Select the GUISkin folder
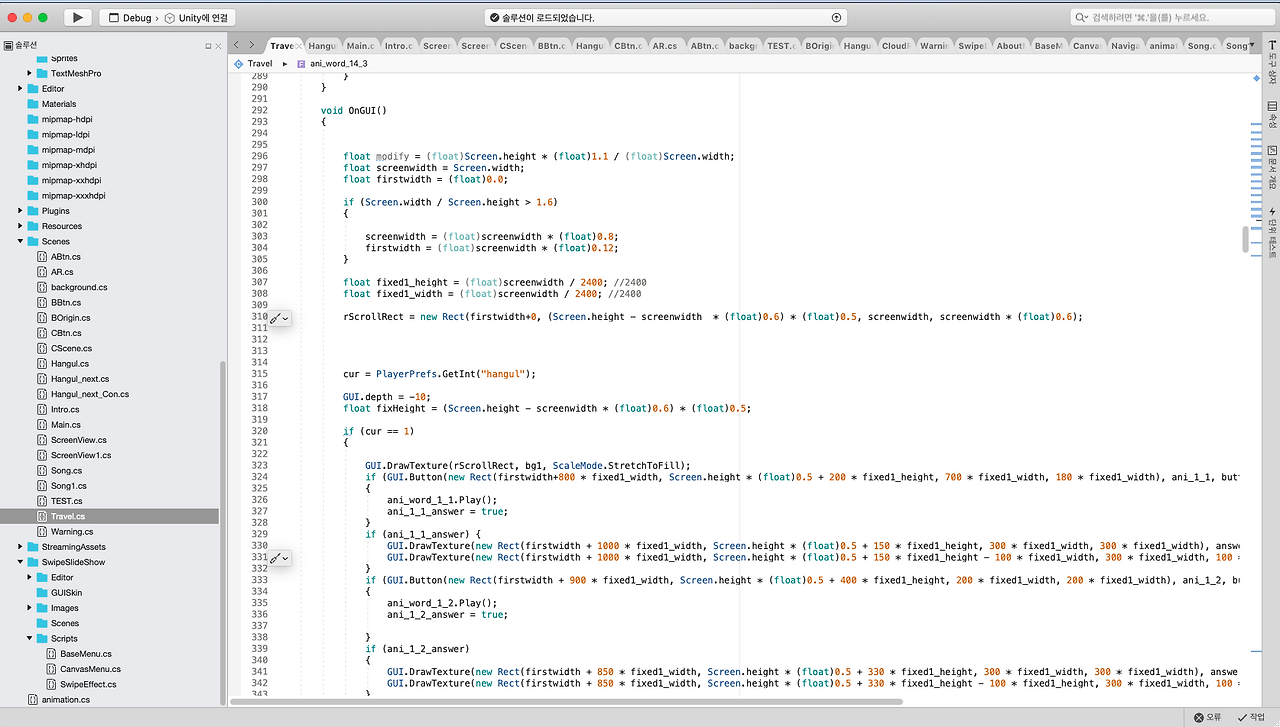 tap(67, 593)
